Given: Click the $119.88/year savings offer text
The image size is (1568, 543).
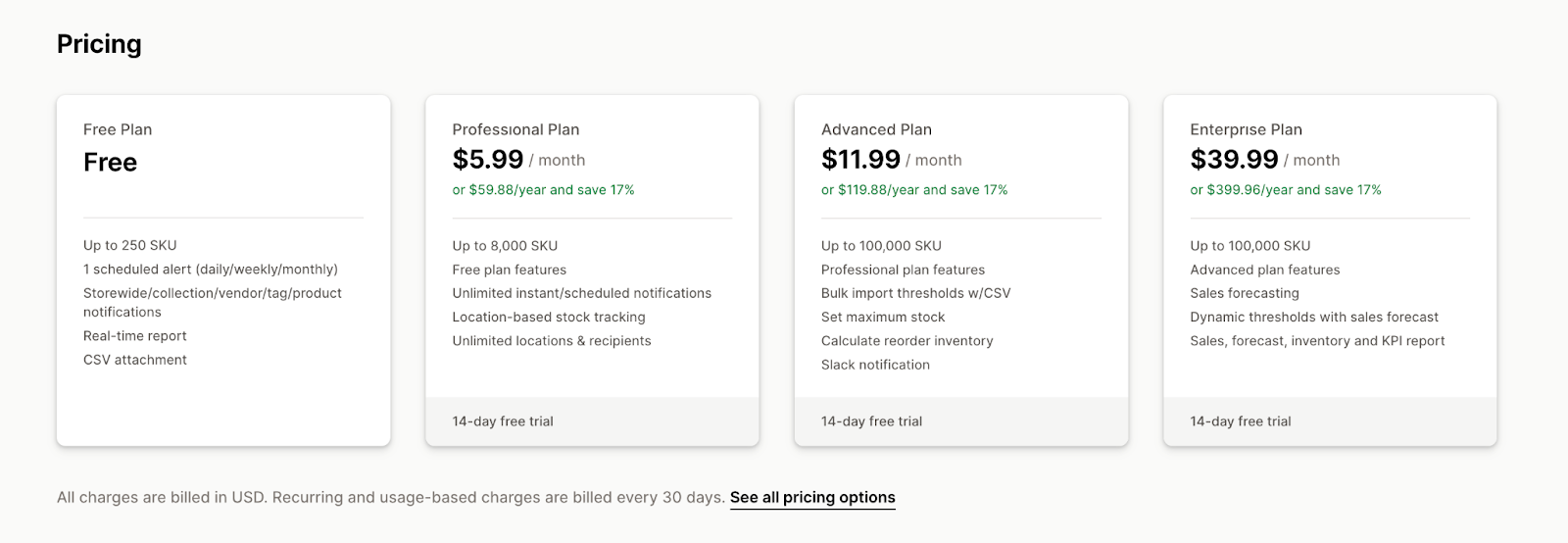Looking at the screenshot, I should [x=914, y=190].
